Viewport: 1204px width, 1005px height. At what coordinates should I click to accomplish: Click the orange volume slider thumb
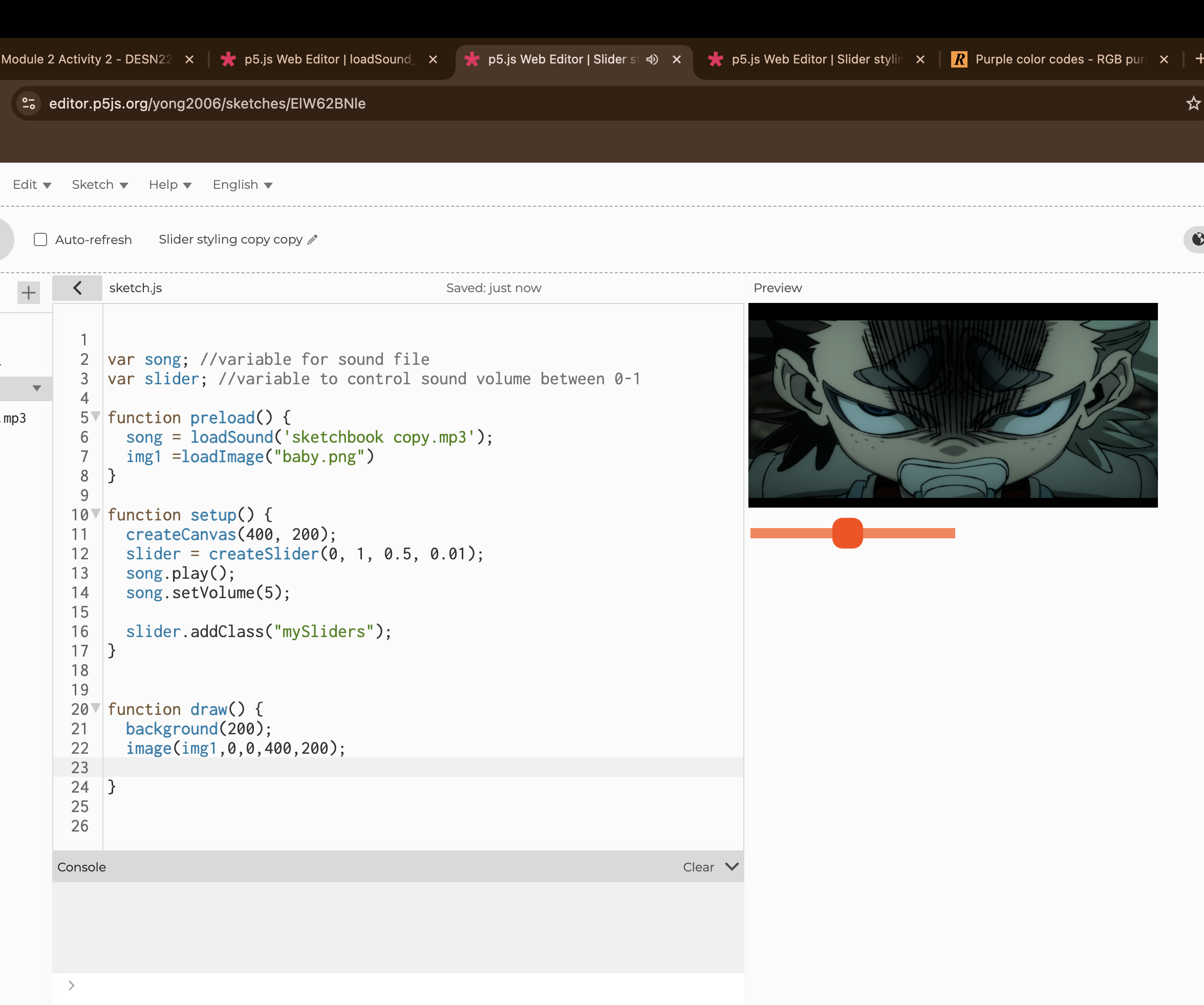(x=847, y=533)
